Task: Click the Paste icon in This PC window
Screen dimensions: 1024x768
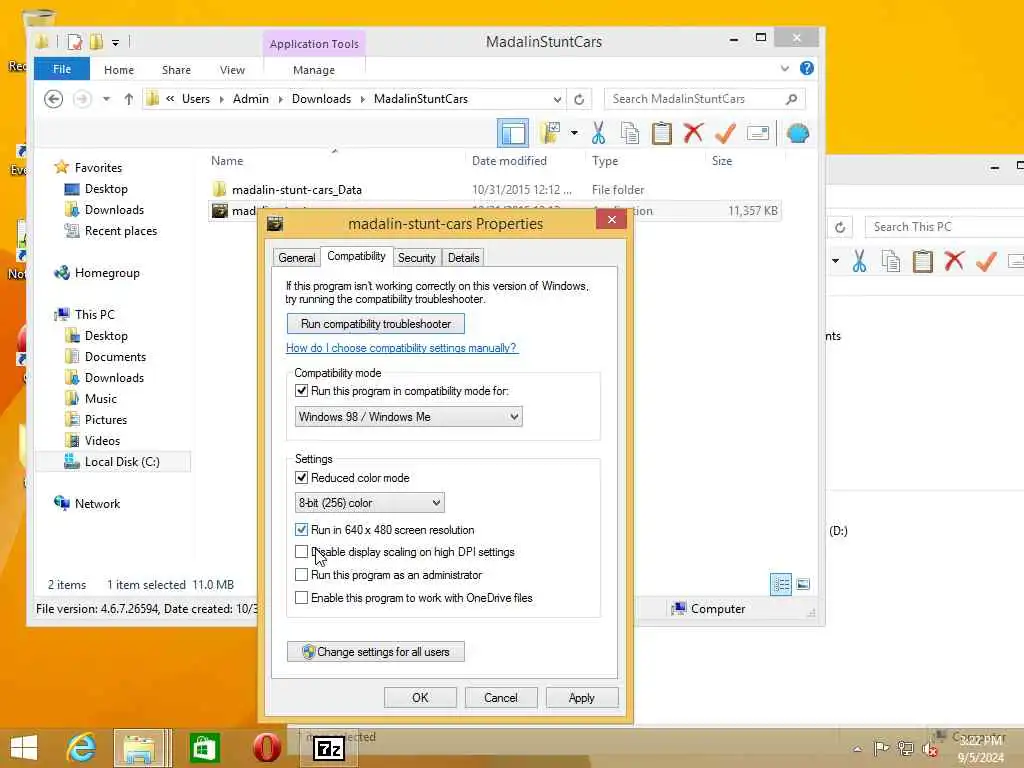Action: (923, 261)
